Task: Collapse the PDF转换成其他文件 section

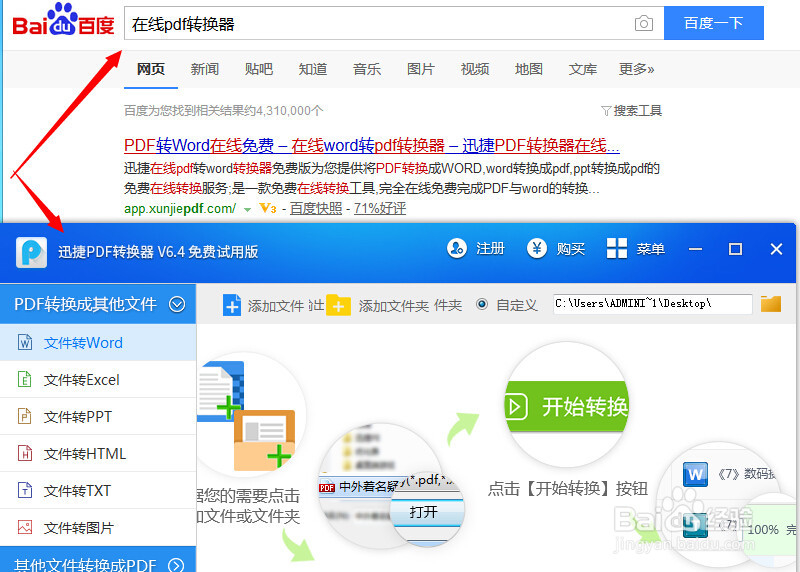Action: click(177, 304)
